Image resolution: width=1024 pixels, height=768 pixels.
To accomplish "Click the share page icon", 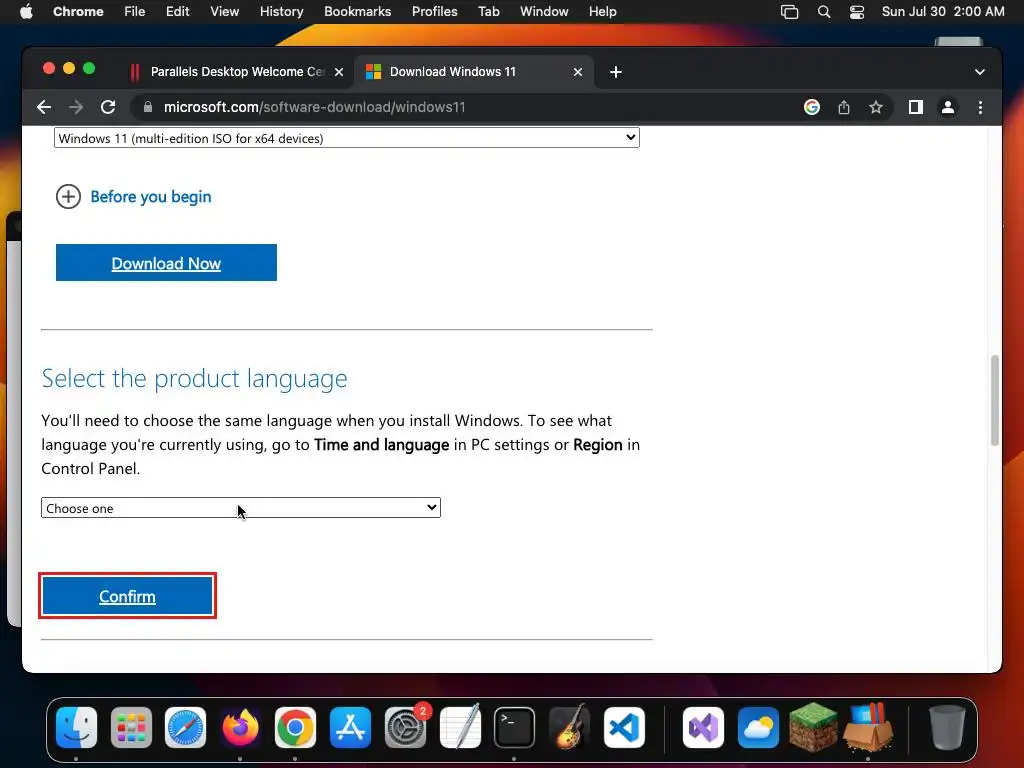I will (x=844, y=107).
